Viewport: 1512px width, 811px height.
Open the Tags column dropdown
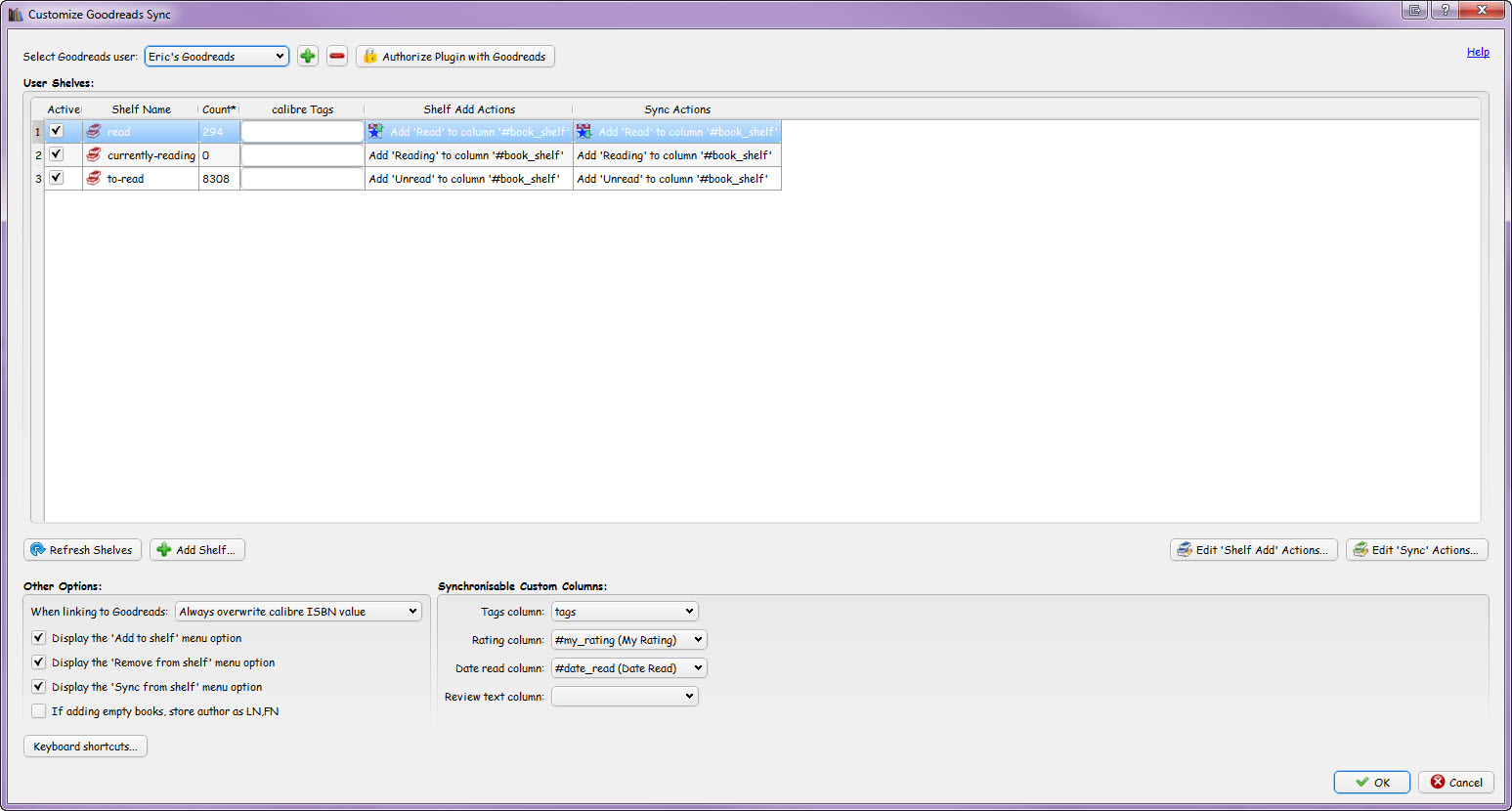625,612
